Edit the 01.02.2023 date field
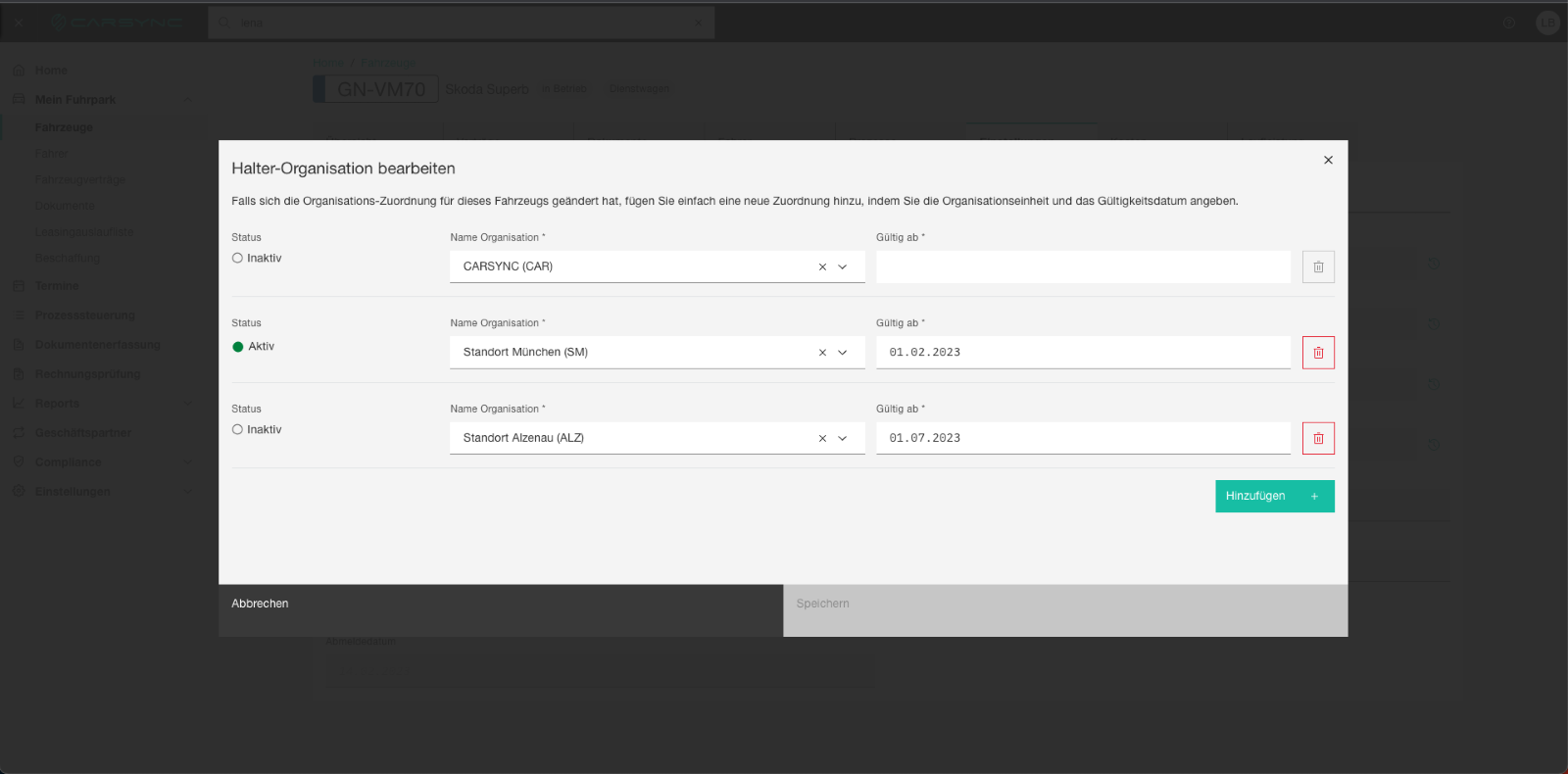This screenshot has width=1568, height=774. click(1083, 353)
